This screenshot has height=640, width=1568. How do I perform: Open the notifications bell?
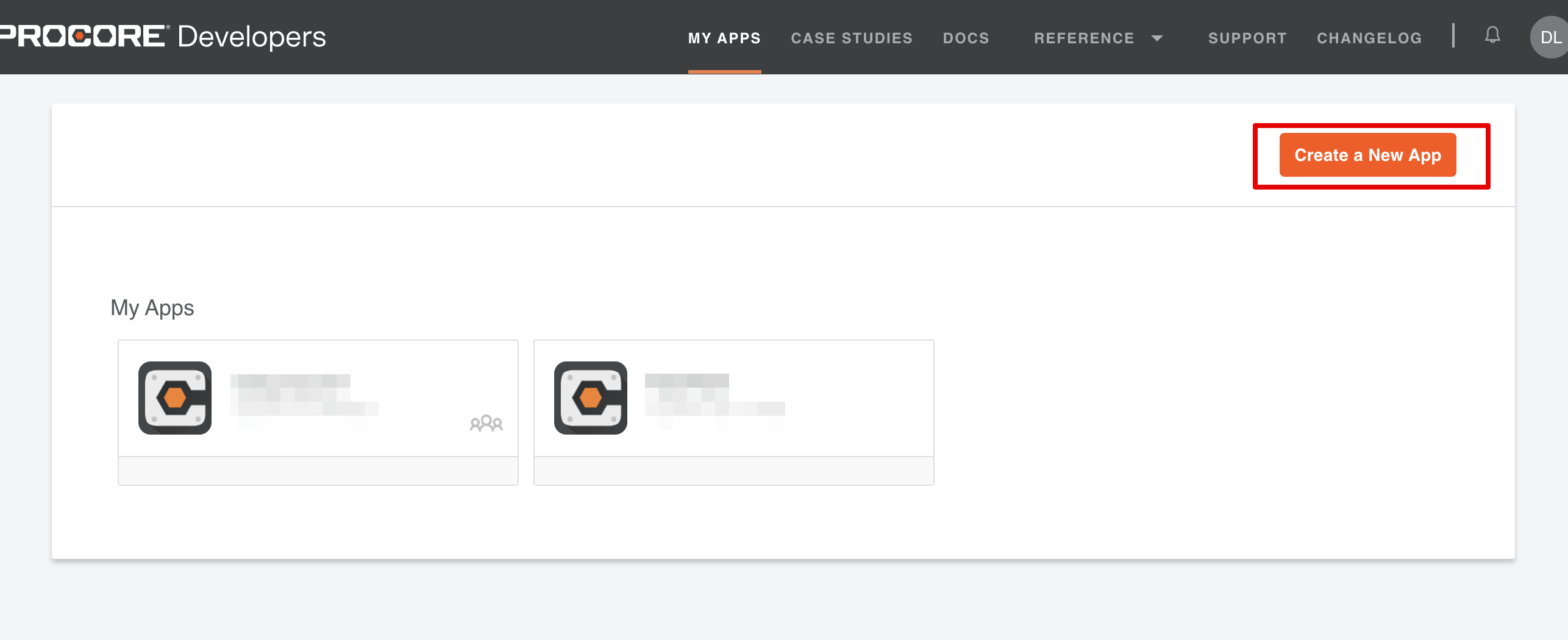1492,35
